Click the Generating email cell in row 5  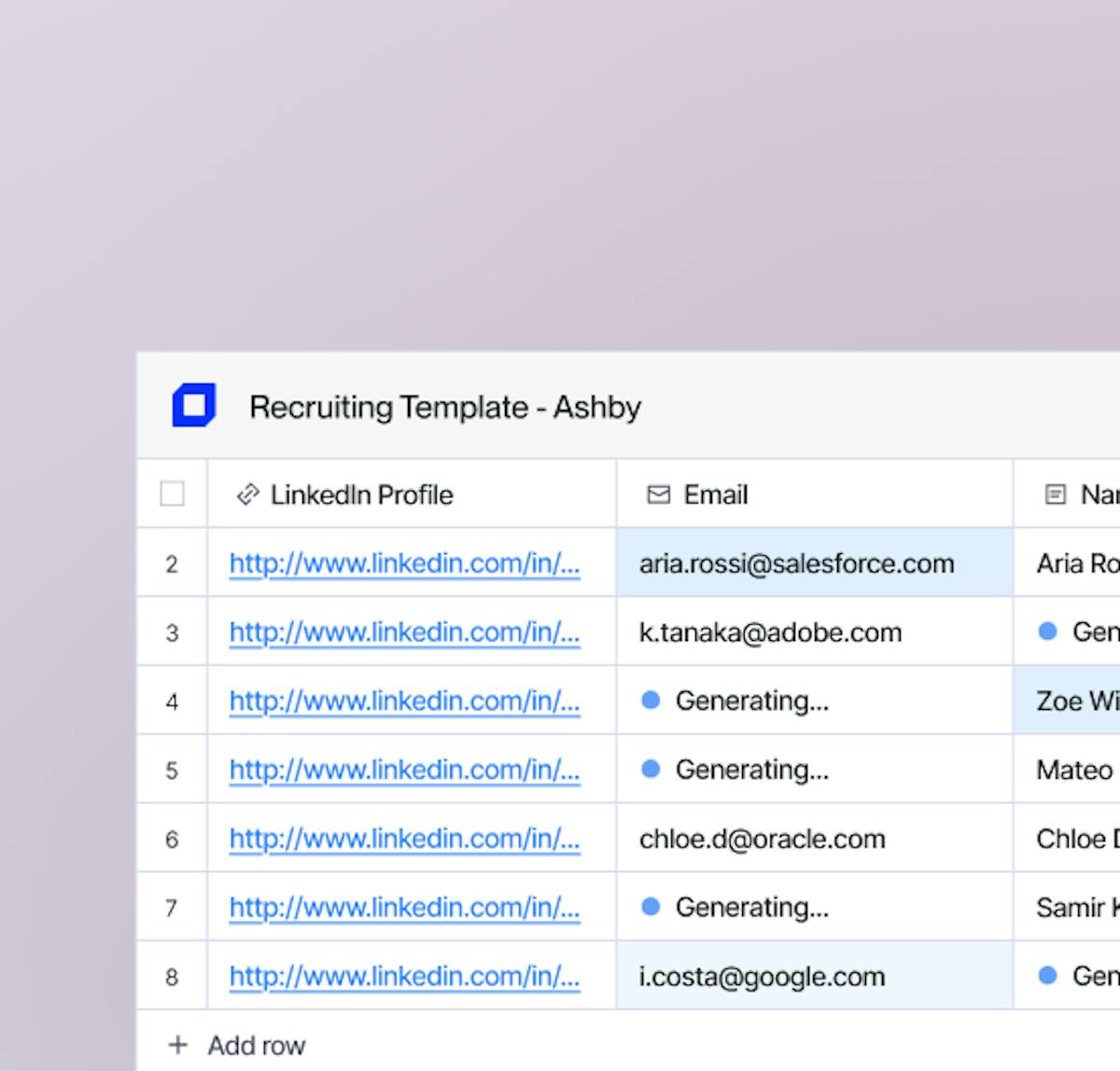815,770
